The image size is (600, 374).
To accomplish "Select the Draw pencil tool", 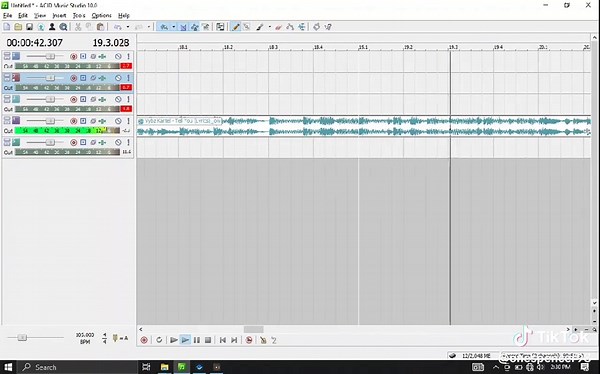I will click(x=236, y=27).
